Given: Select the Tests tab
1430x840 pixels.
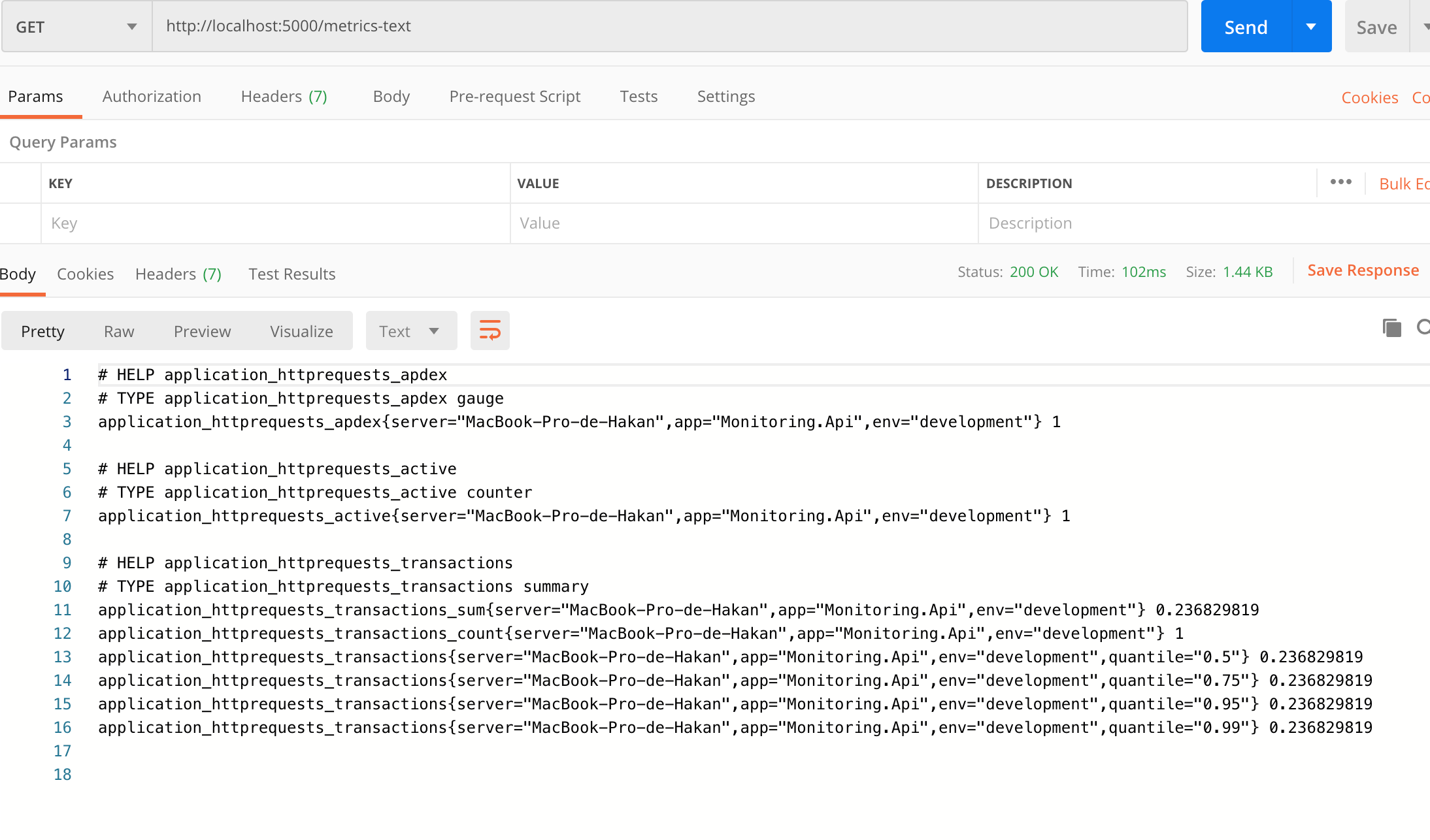Looking at the screenshot, I should 639,96.
